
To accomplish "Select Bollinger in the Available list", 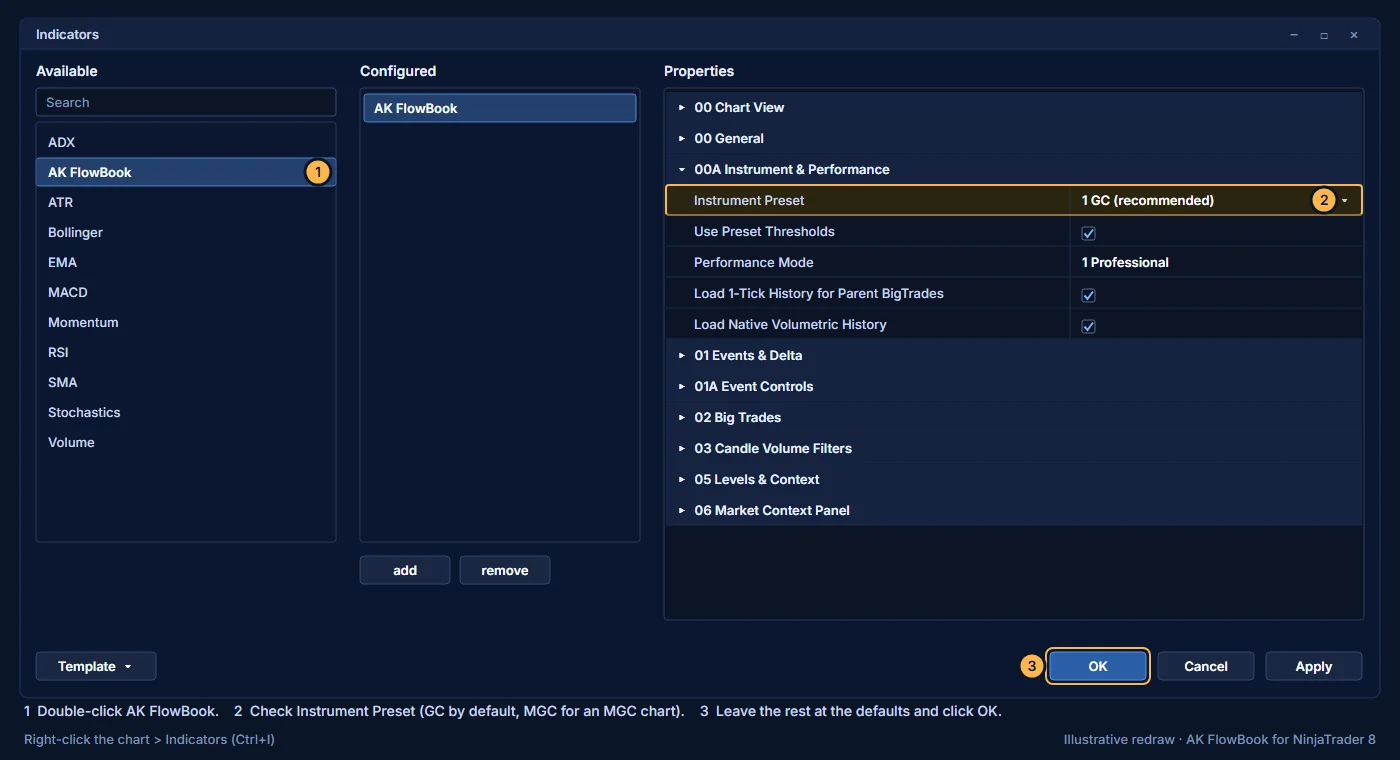I will [186, 232].
